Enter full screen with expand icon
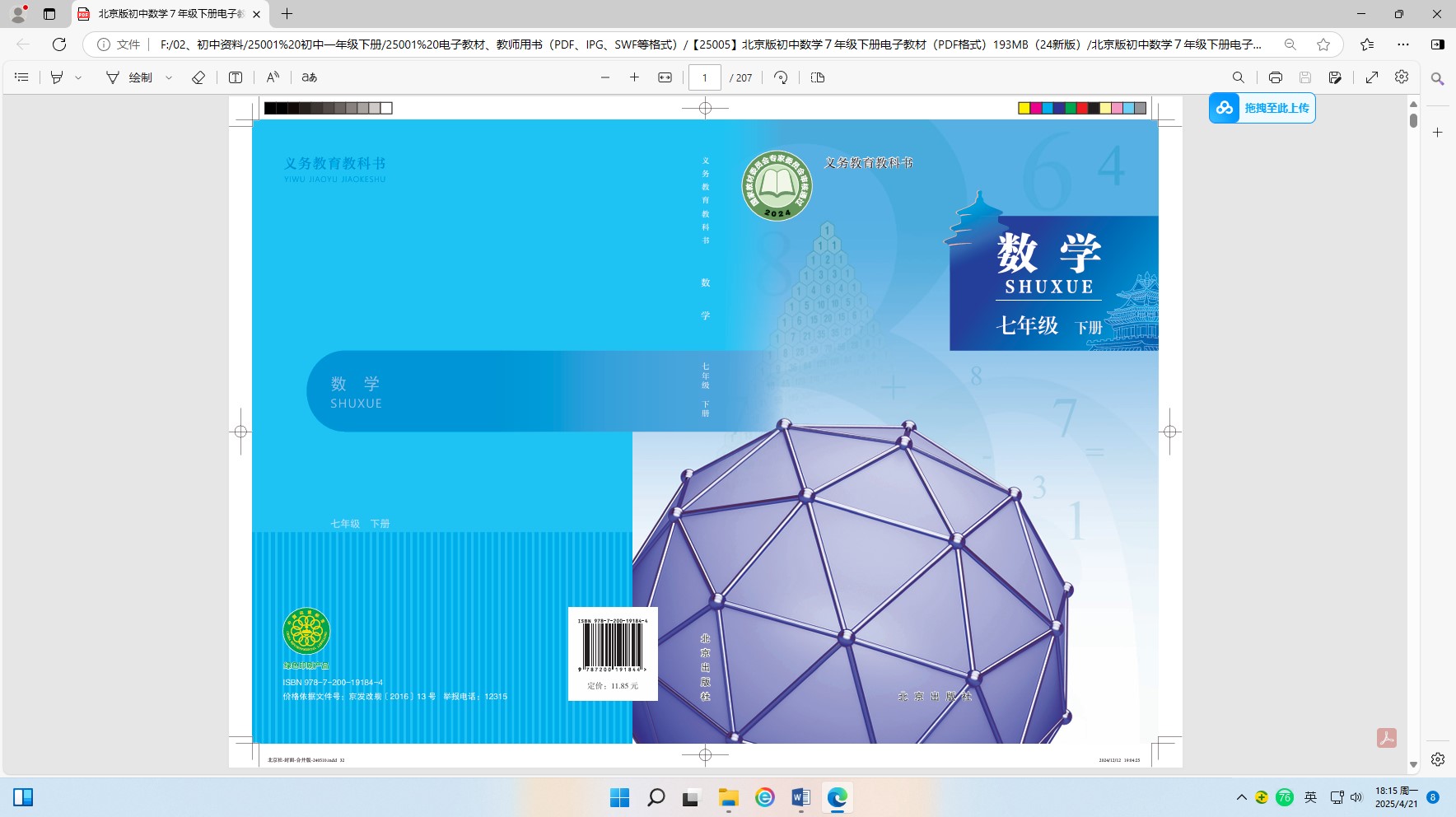Viewport: 1456px width, 817px height. click(x=1372, y=77)
